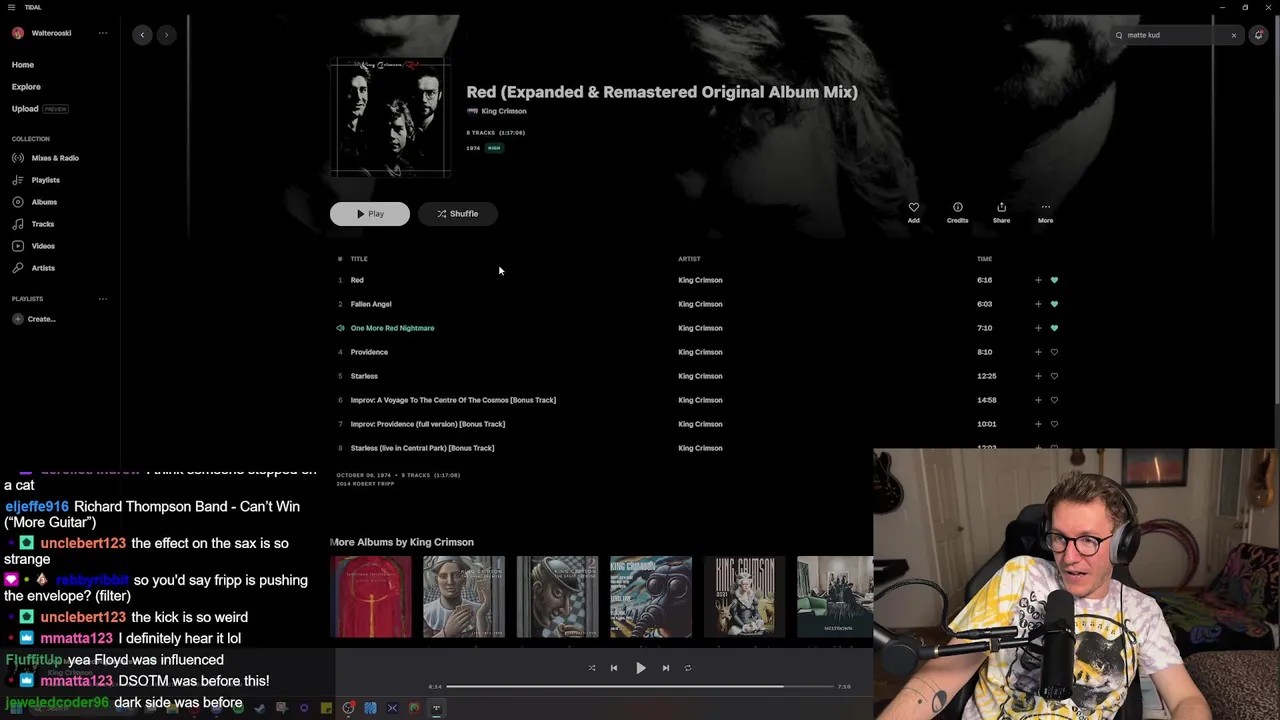This screenshot has width=1280, height=720.
Task: Unlike the track Fallen Angel
Action: click(x=1054, y=304)
